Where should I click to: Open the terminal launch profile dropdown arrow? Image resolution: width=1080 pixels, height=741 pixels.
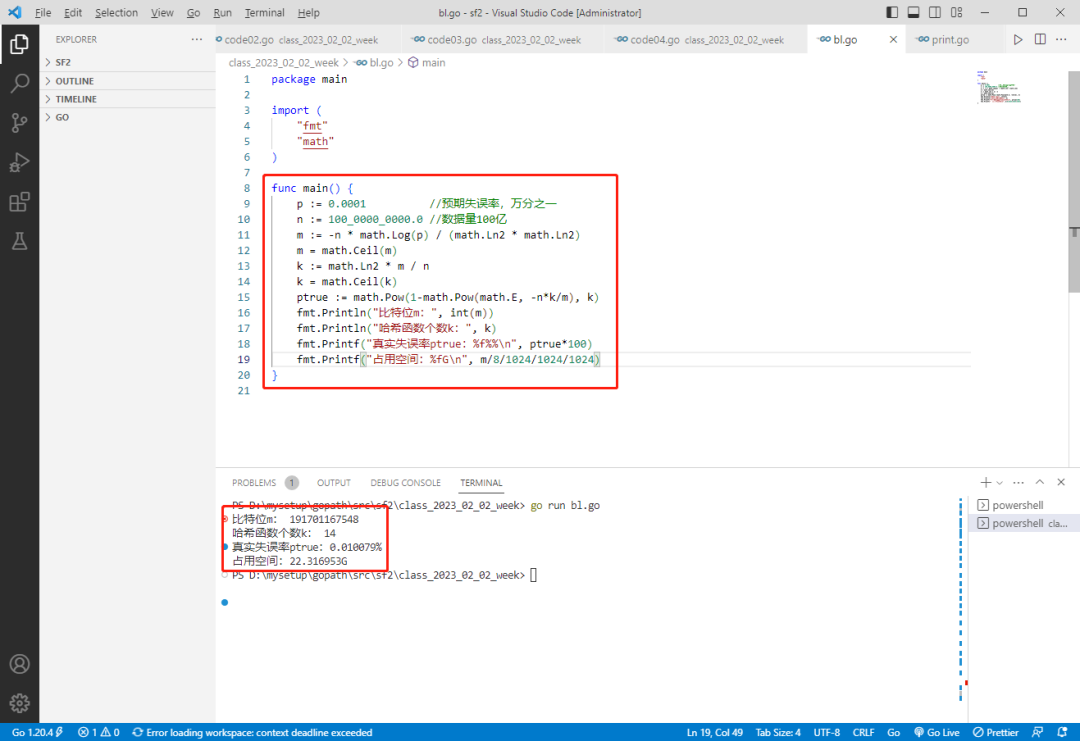click(999, 483)
